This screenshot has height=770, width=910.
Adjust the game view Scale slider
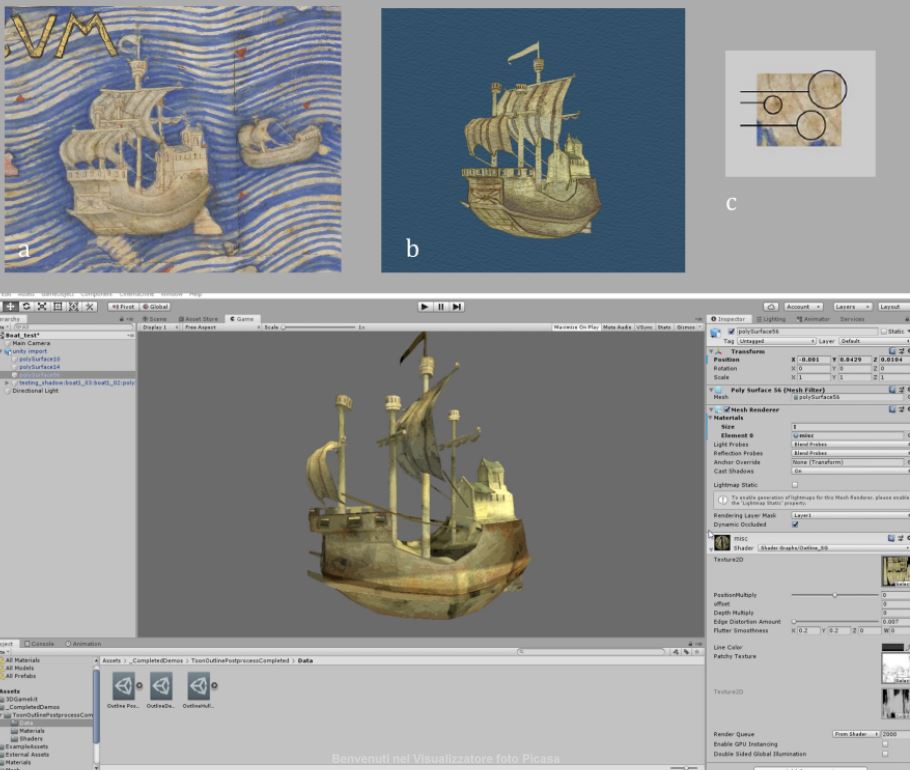pos(318,327)
